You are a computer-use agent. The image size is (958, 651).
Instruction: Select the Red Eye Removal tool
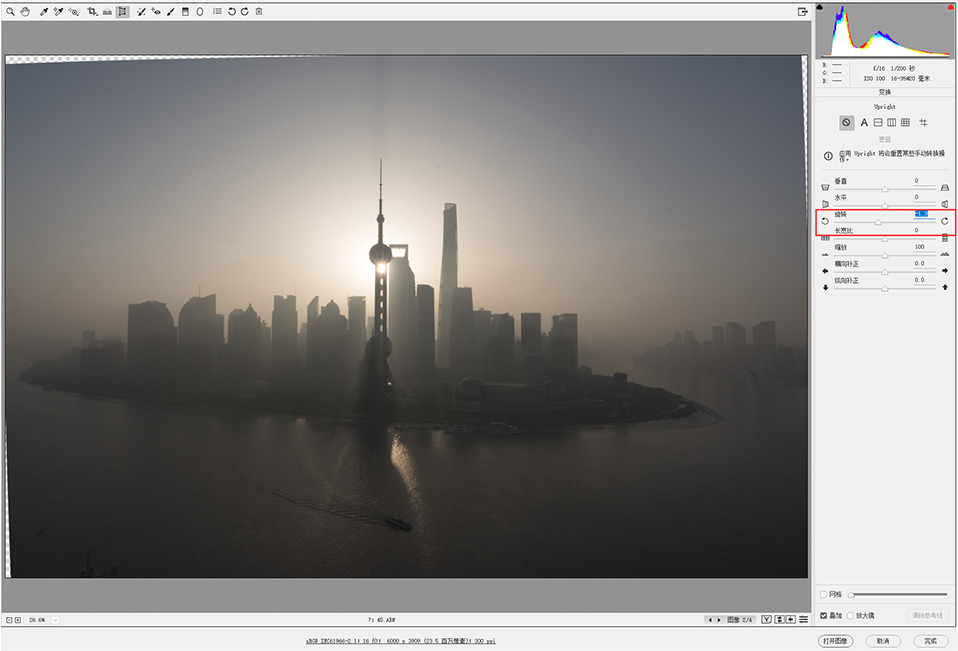coord(156,12)
